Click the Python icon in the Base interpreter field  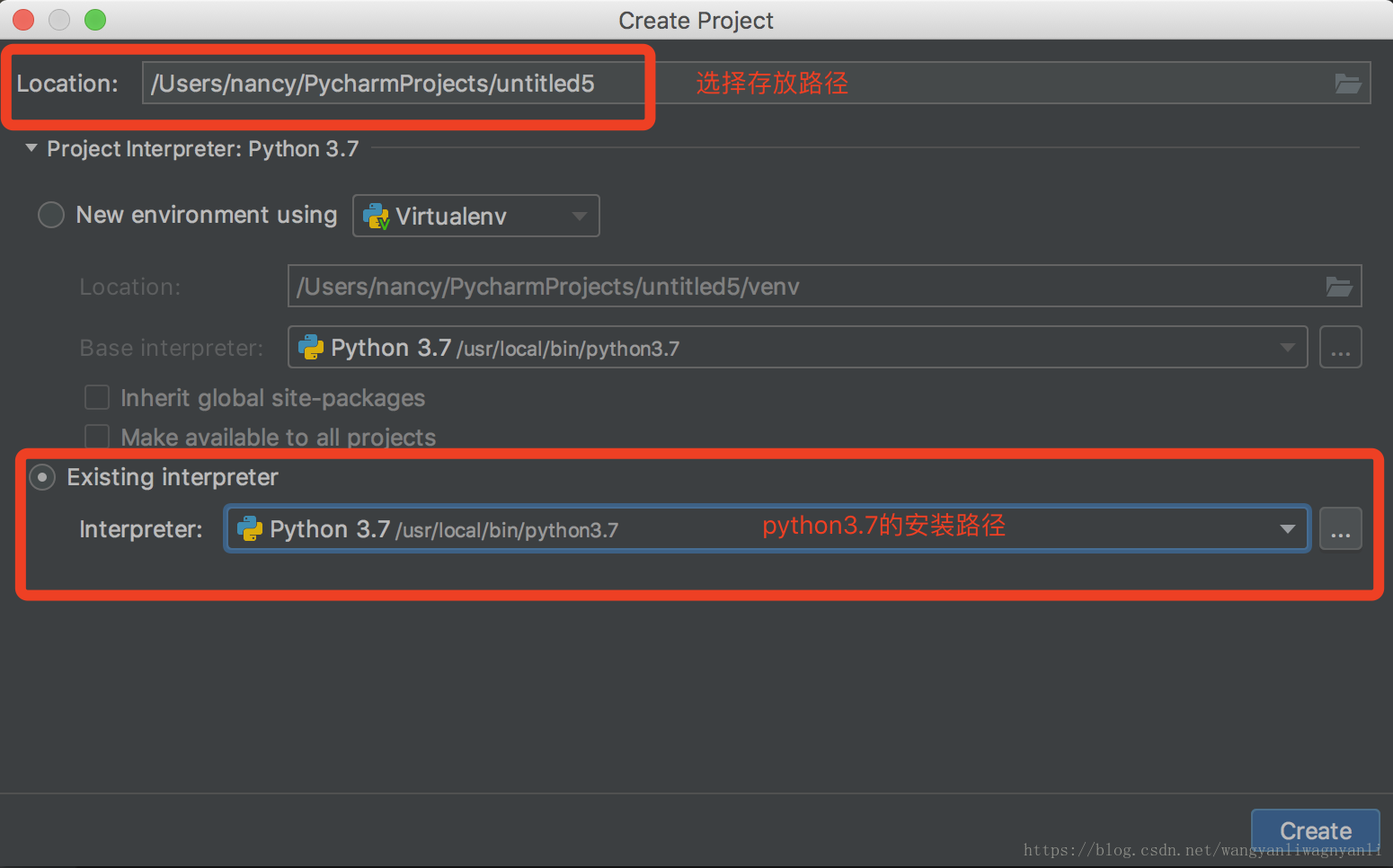[x=311, y=348]
